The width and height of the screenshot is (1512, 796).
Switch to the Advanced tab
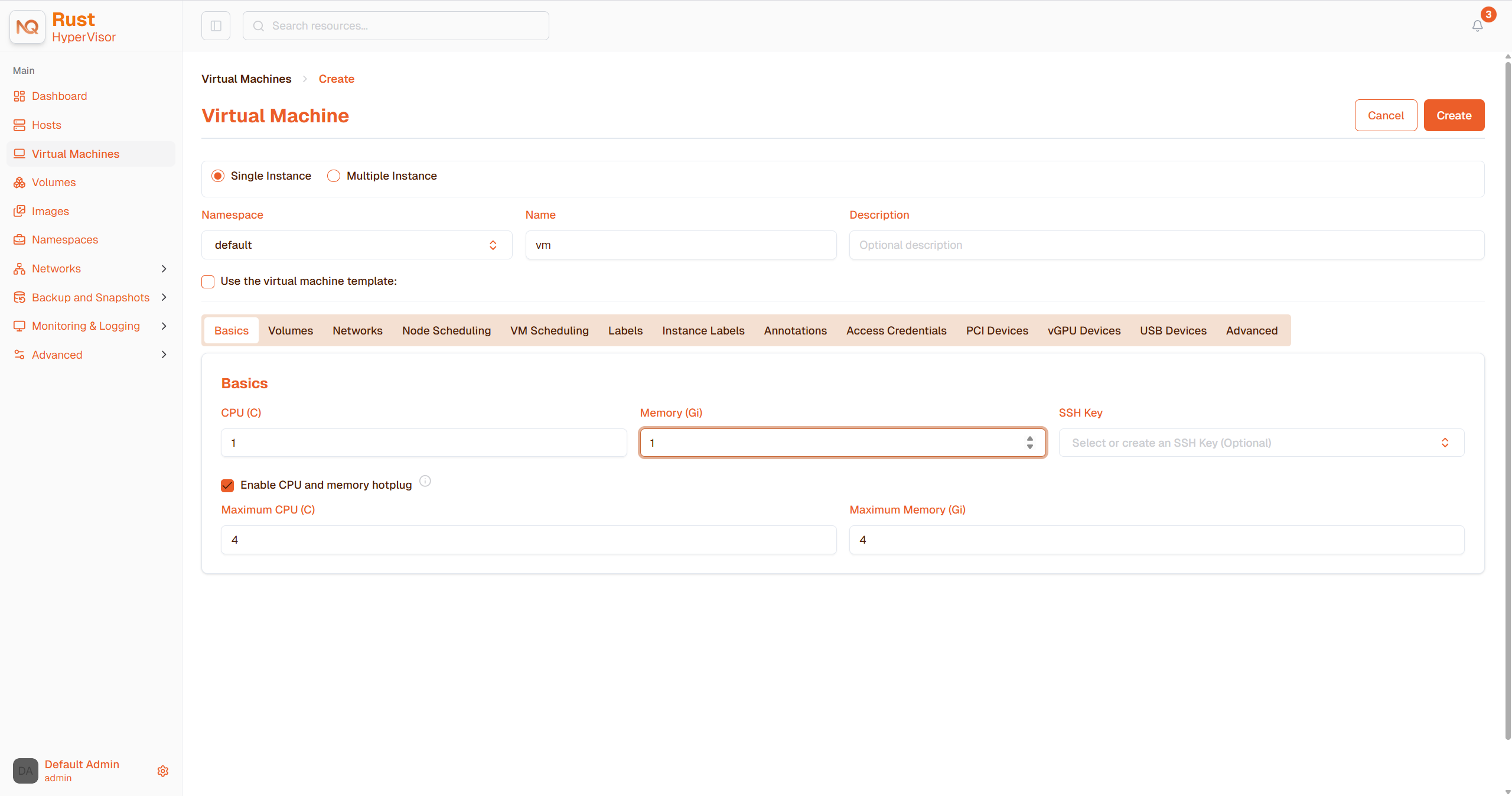(1252, 331)
